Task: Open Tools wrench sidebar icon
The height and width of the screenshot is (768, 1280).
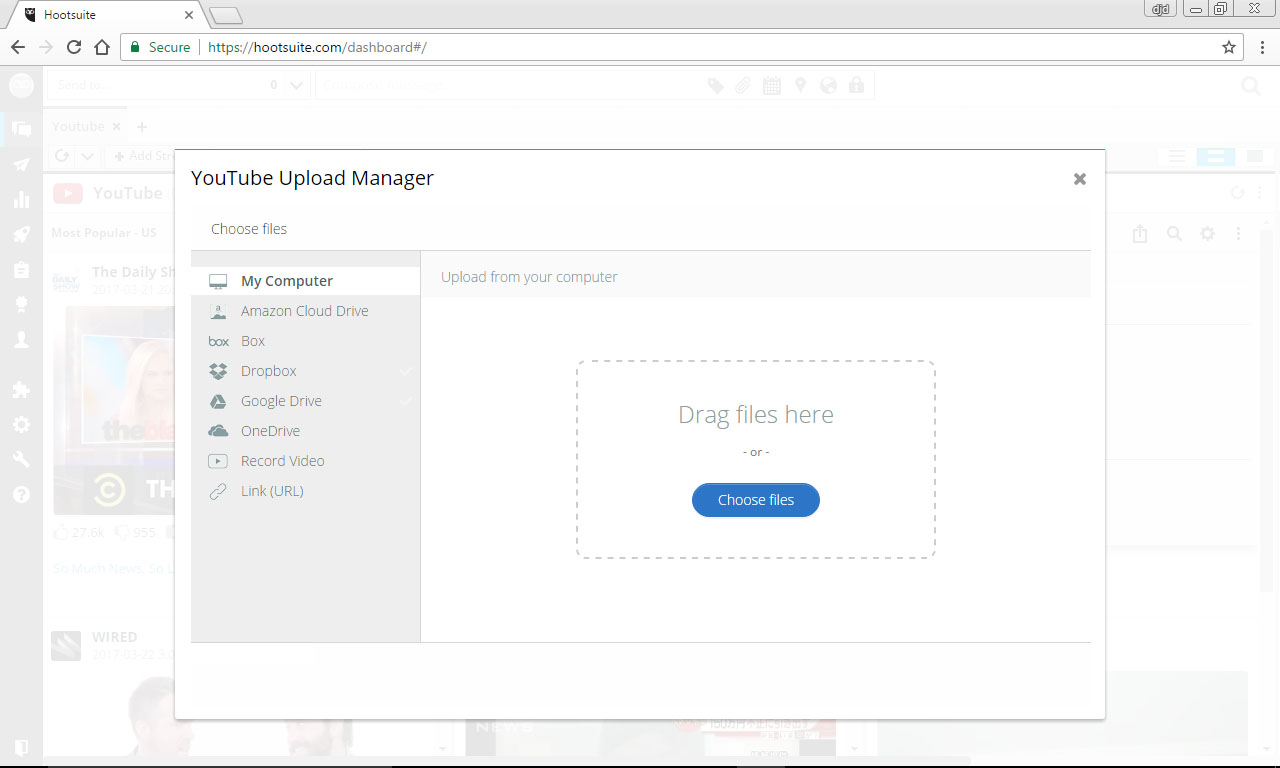Action: coord(21,460)
